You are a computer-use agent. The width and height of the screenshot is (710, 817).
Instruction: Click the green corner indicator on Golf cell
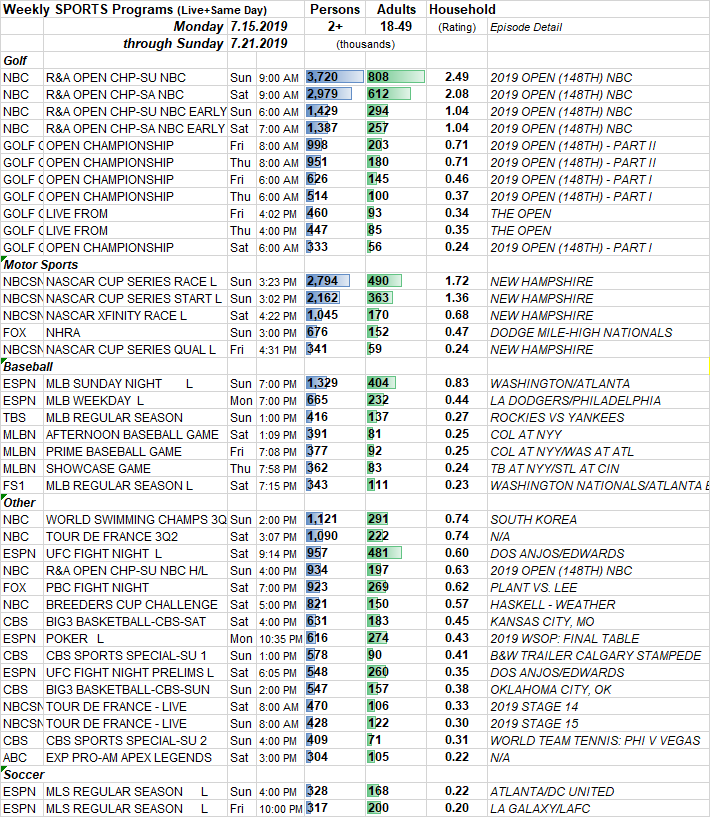[3, 55]
